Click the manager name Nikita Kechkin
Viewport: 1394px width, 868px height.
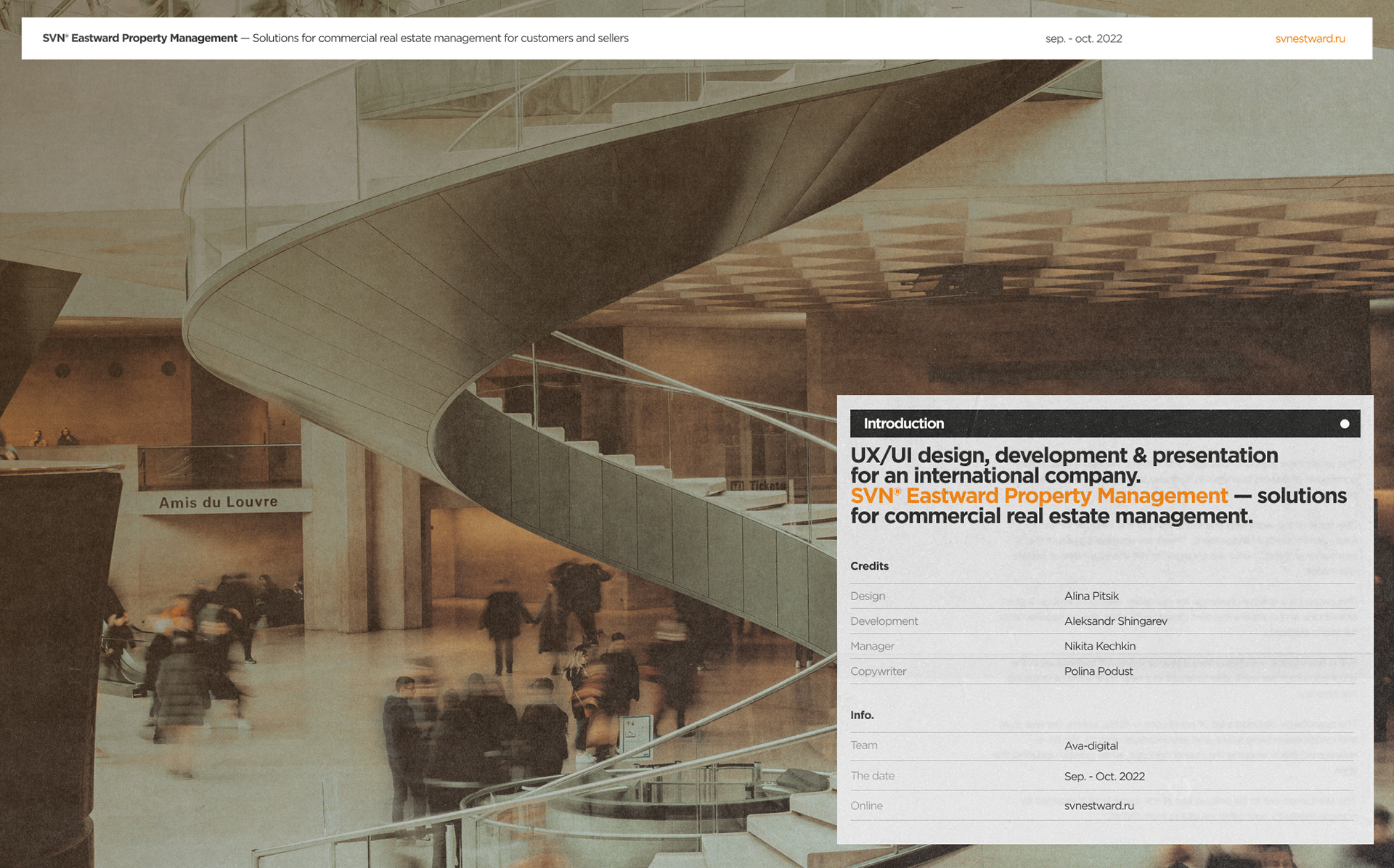1099,646
